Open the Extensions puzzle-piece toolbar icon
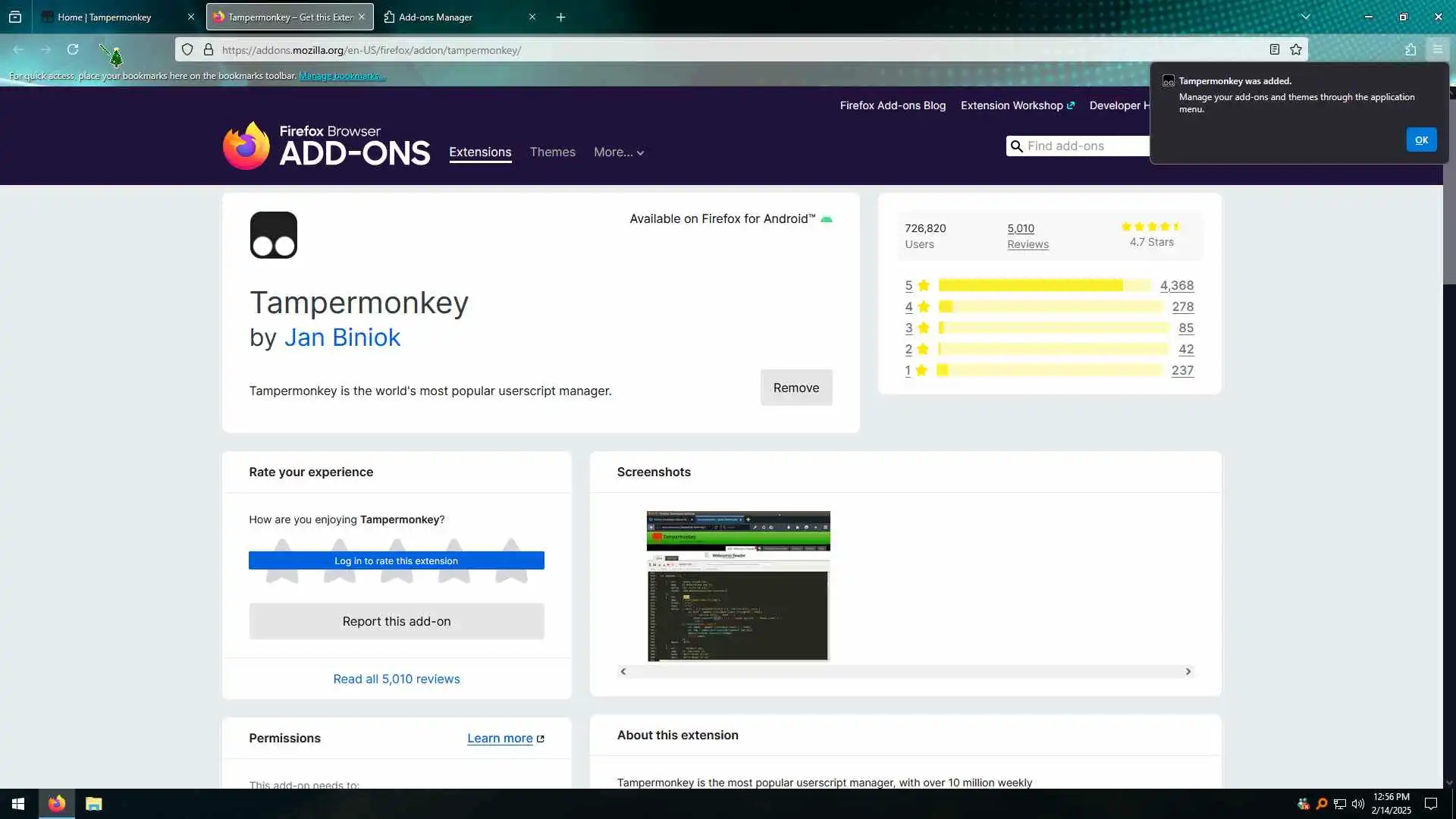The image size is (1456, 819). coord(1410,50)
